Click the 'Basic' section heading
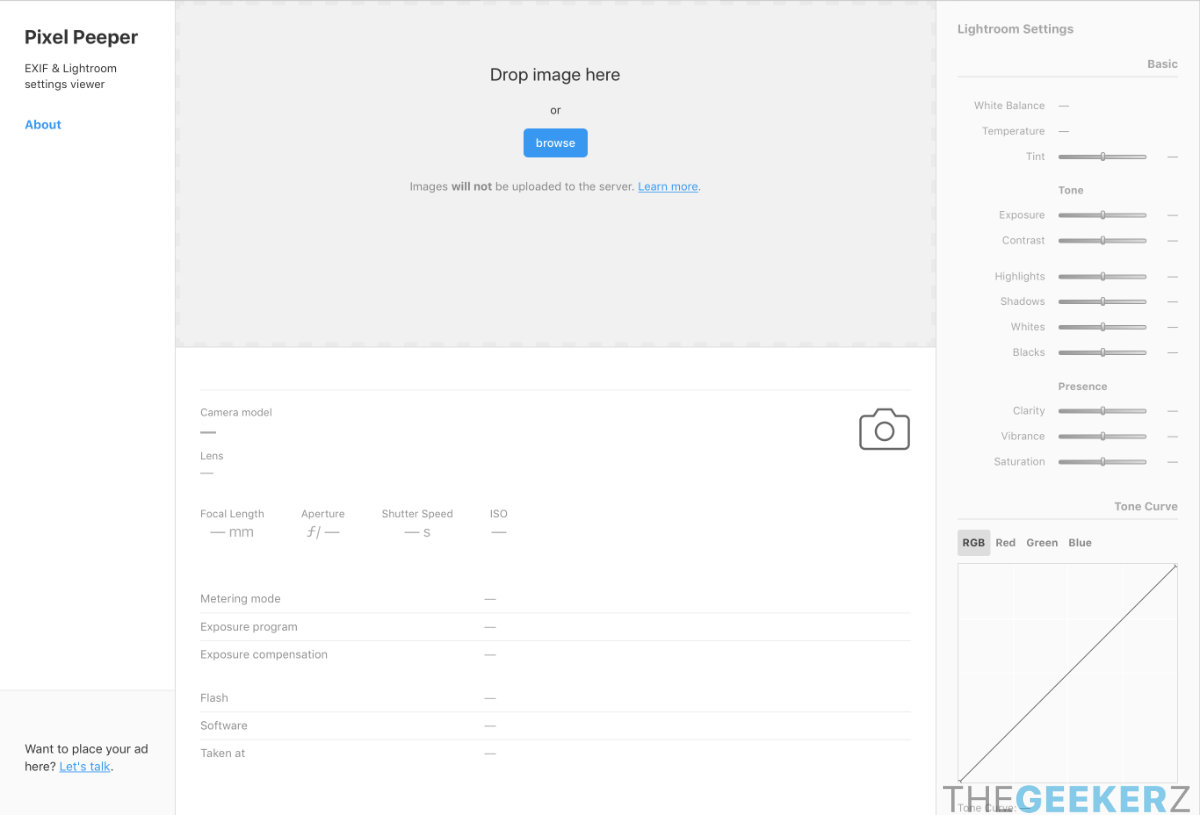 pyautogui.click(x=1162, y=64)
